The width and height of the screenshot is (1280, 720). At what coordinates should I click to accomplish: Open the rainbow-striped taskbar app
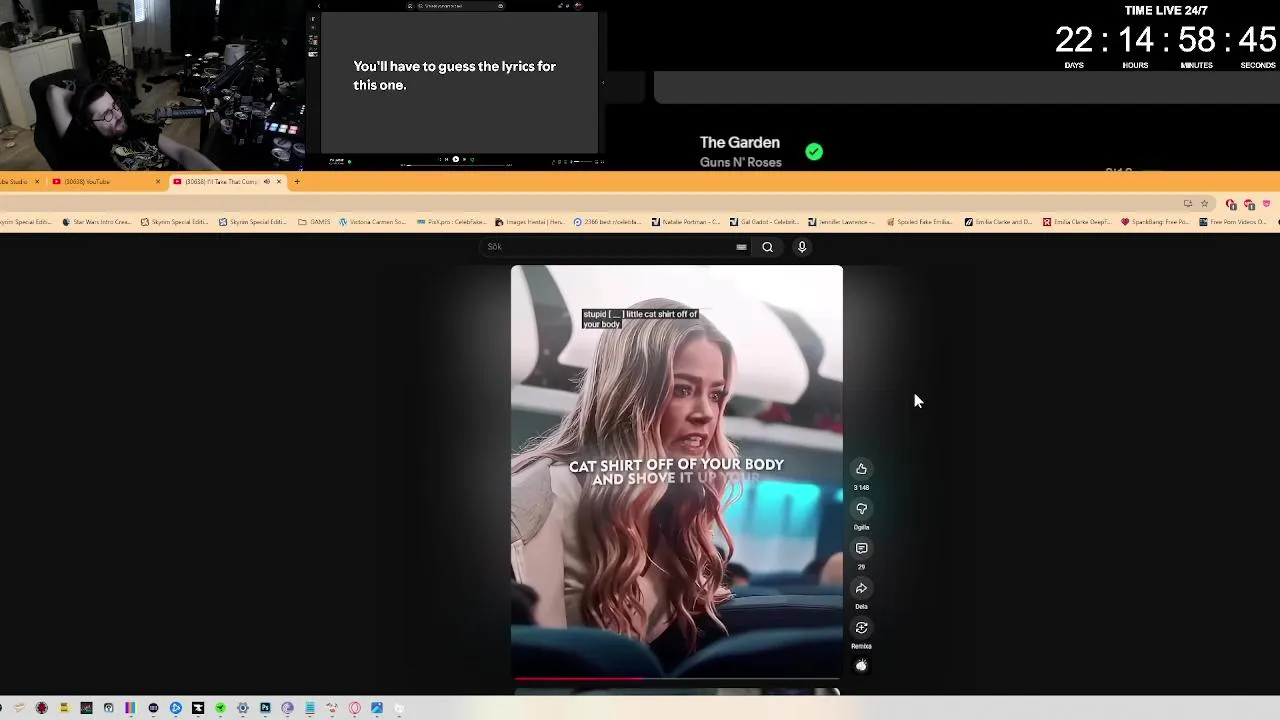(x=130, y=708)
